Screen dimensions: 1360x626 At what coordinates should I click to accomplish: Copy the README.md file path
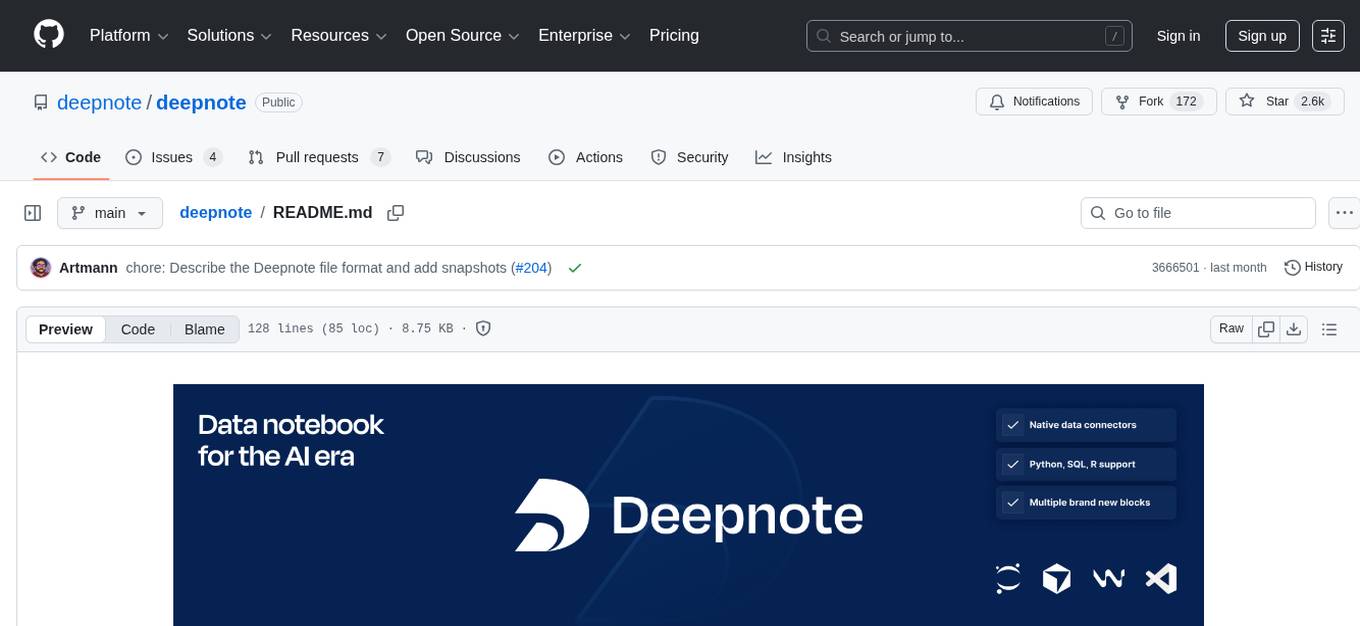click(x=396, y=213)
